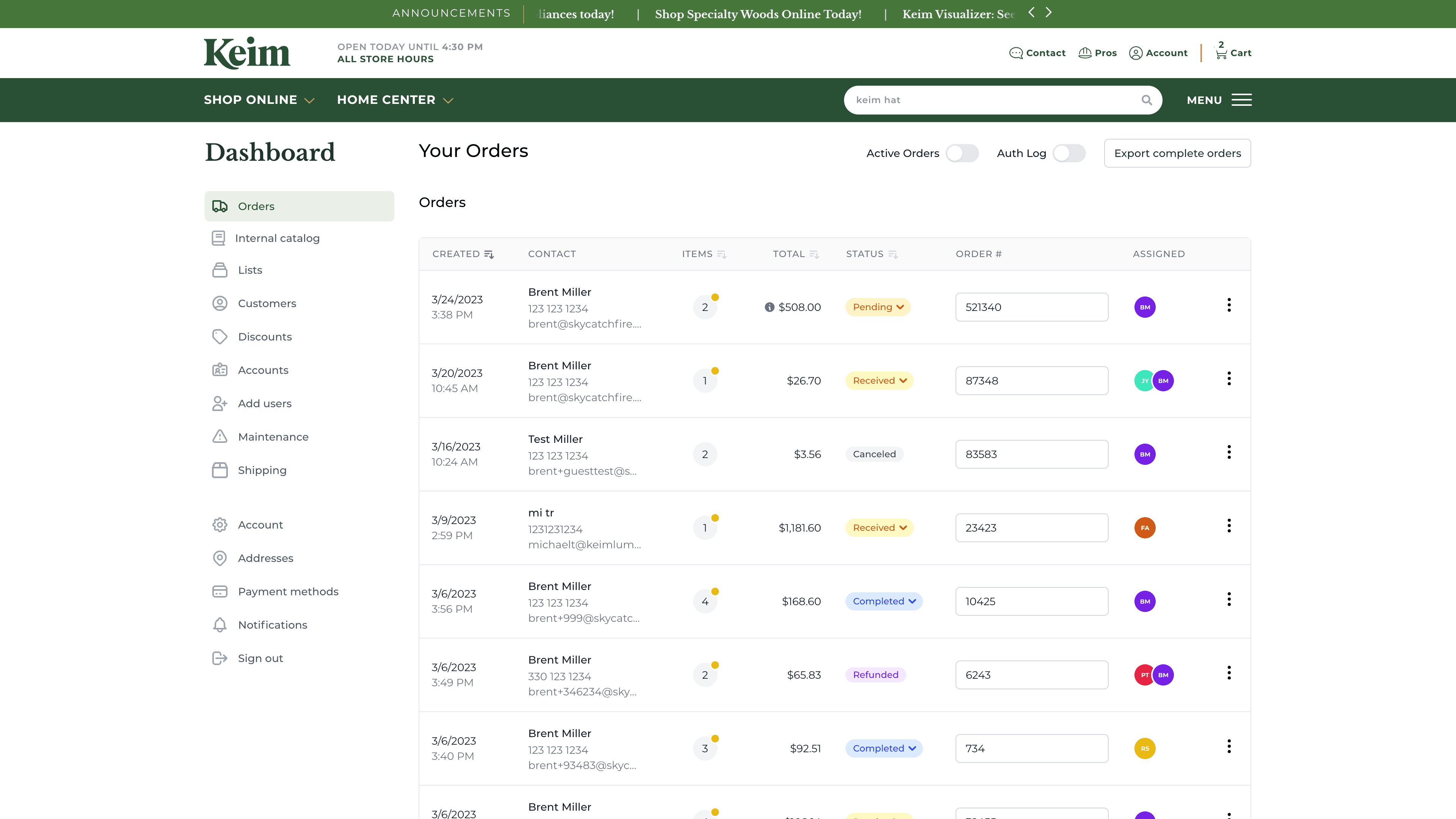Open Internal catalog in sidebar

(x=277, y=238)
